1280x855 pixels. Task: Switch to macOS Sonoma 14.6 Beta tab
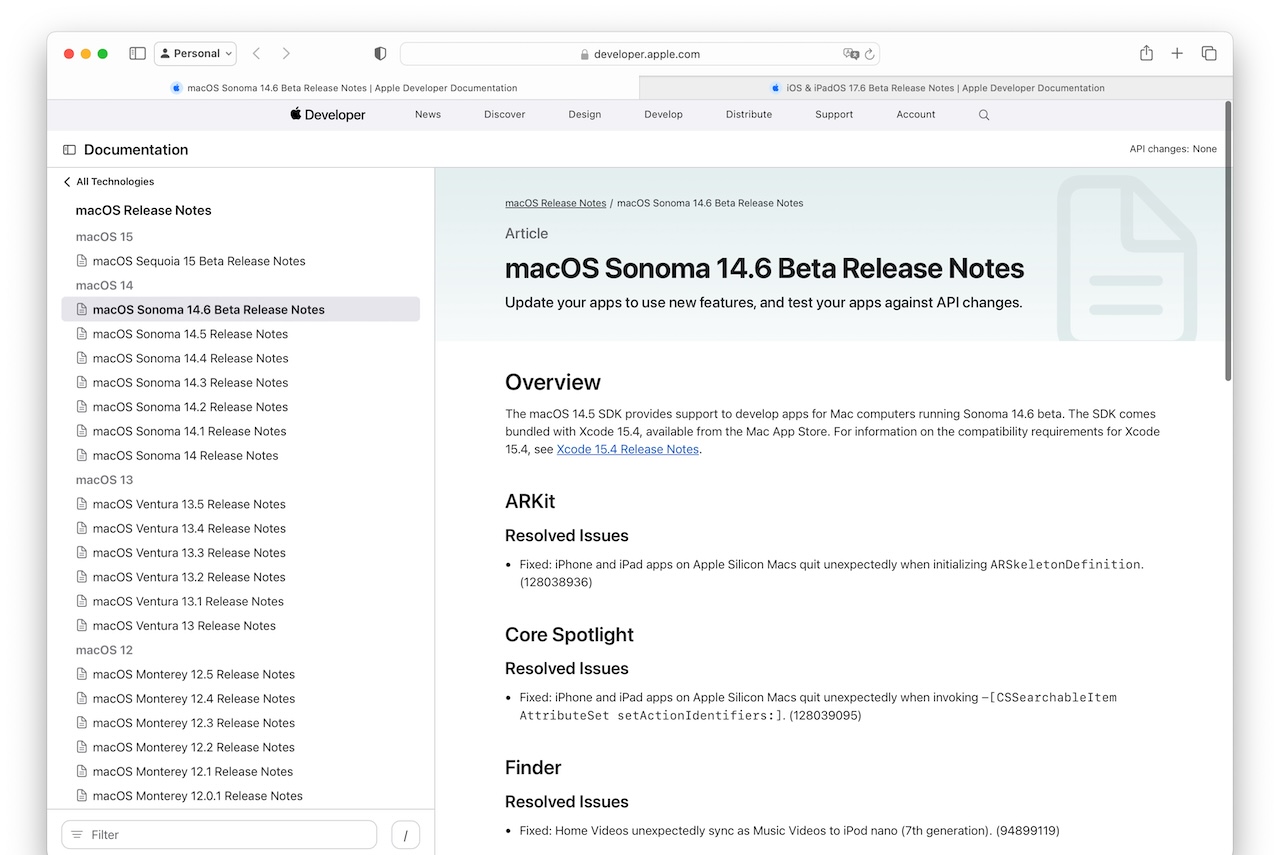tap(344, 88)
